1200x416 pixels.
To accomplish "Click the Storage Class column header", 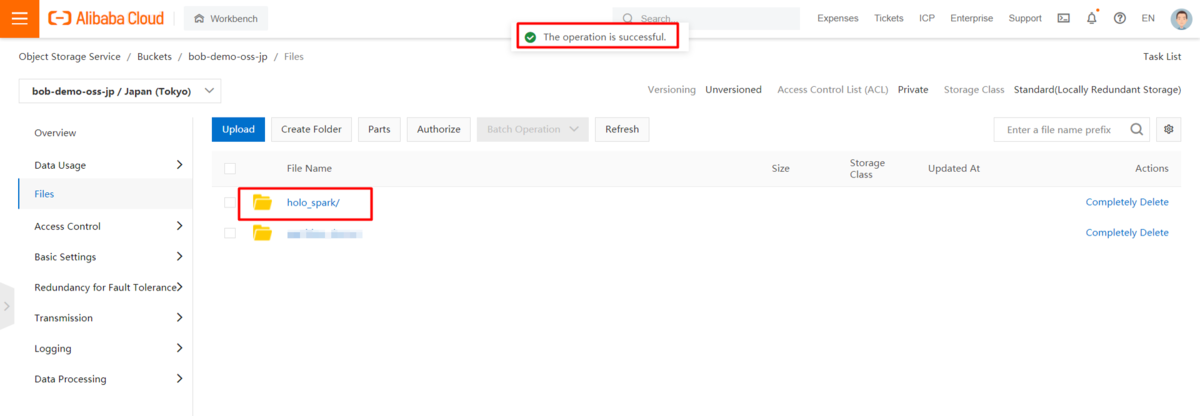I will [x=867, y=169].
